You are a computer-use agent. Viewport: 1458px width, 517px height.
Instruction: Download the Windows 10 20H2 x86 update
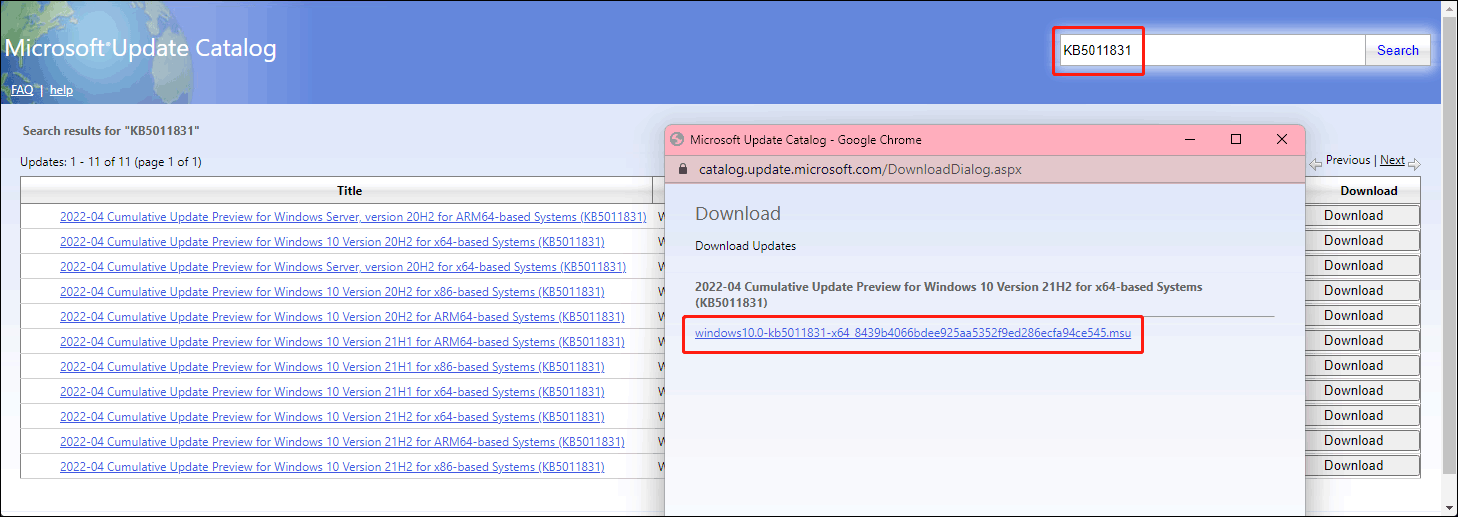click(1362, 290)
